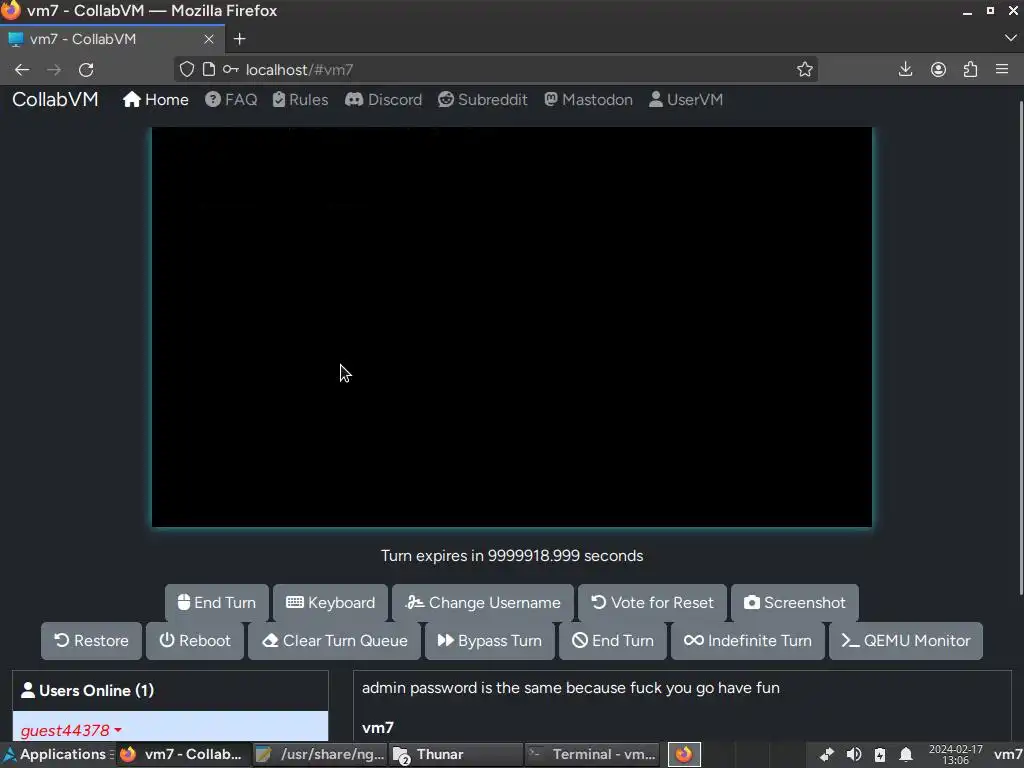Open a new tab with the plus button
Viewport: 1024px width, 768px height.
[240, 39]
